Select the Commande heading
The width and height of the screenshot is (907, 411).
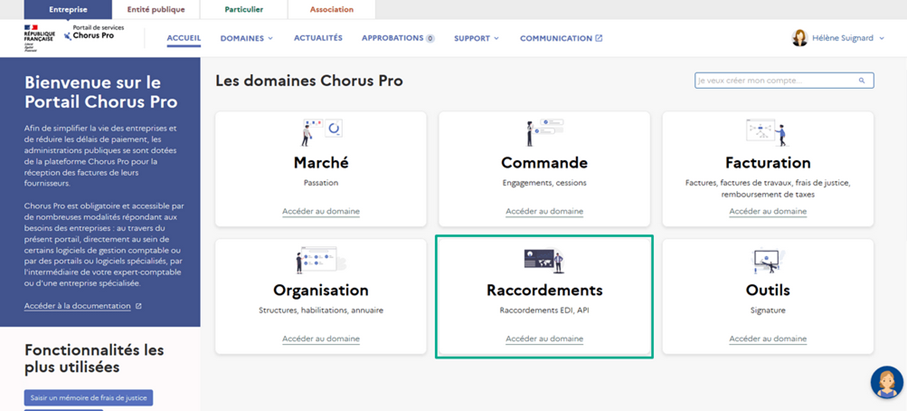coord(544,163)
